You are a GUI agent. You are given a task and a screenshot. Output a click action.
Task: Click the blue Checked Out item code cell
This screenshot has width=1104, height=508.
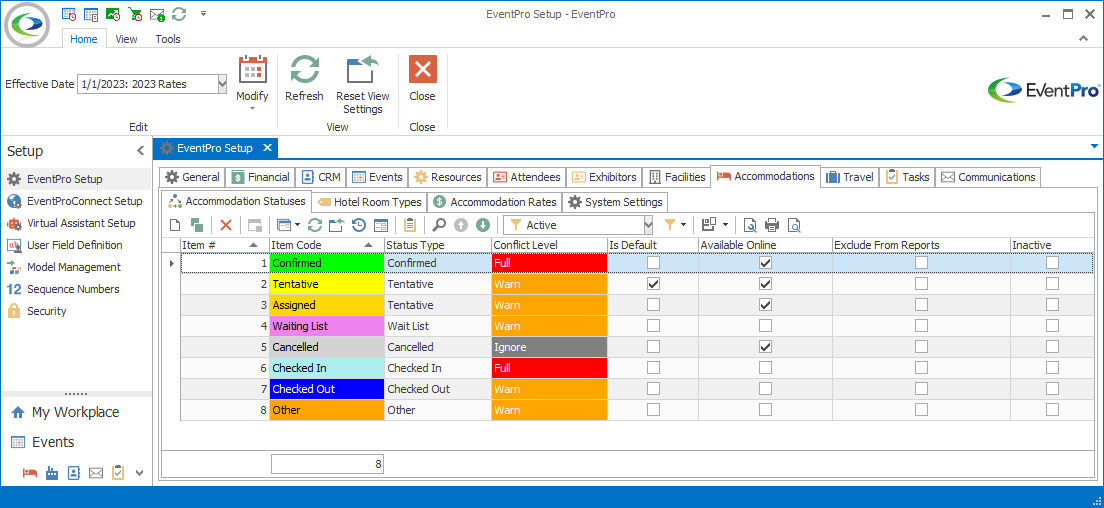point(327,388)
